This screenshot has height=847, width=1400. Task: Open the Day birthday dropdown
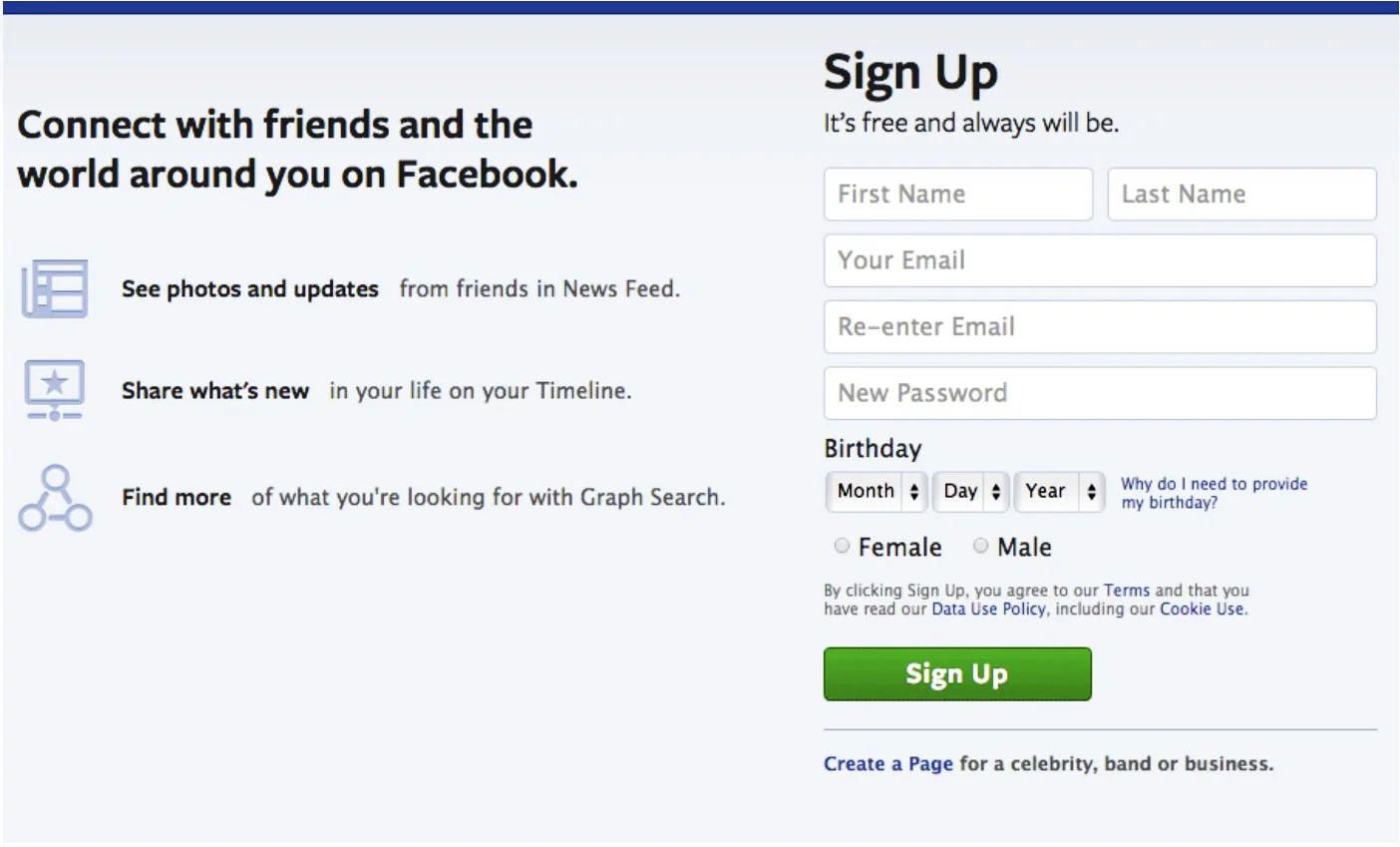970,491
